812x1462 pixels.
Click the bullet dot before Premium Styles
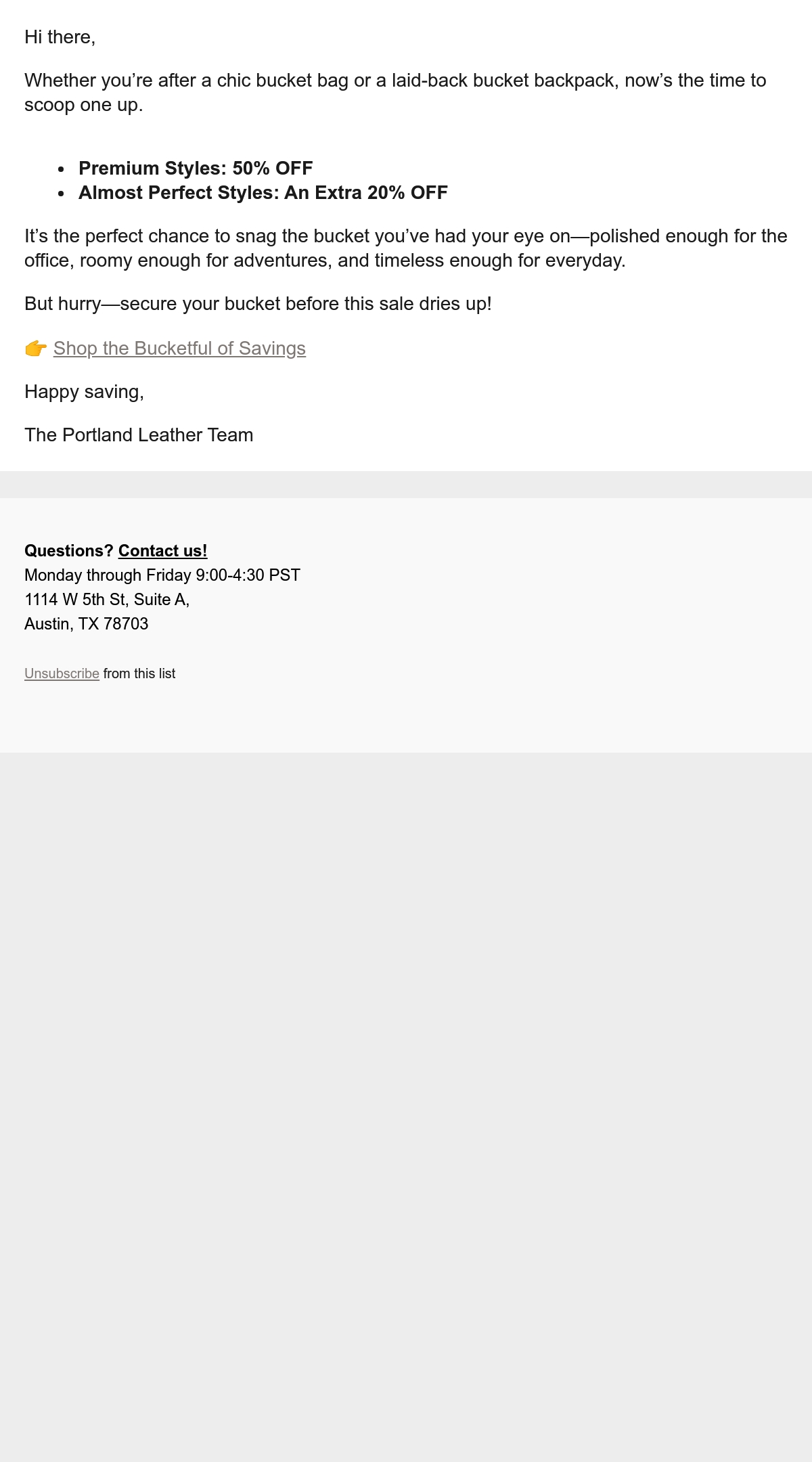[61, 169]
